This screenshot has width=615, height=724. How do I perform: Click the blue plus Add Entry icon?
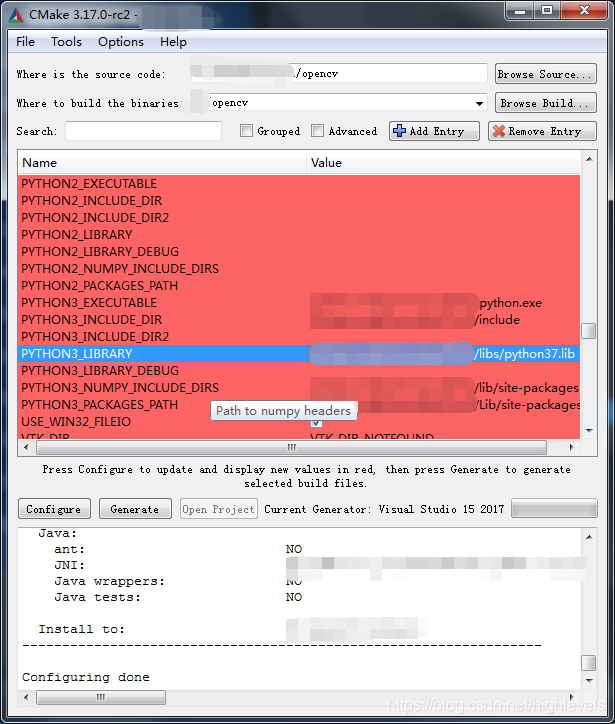[399, 131]
